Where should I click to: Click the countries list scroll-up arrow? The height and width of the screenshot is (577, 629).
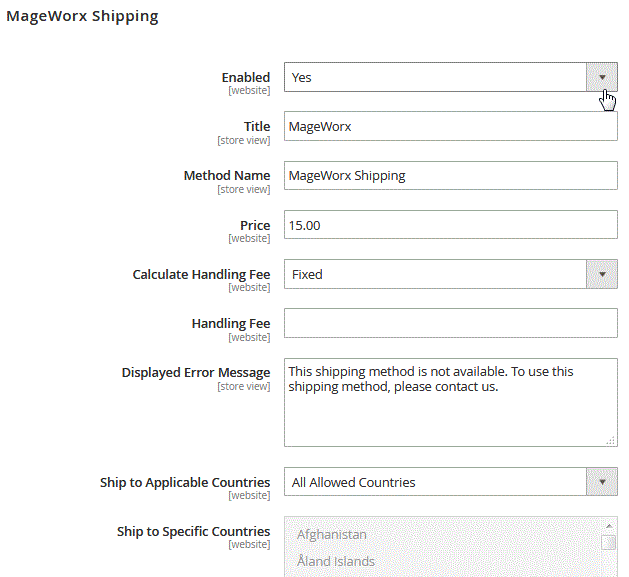[607, 526]
